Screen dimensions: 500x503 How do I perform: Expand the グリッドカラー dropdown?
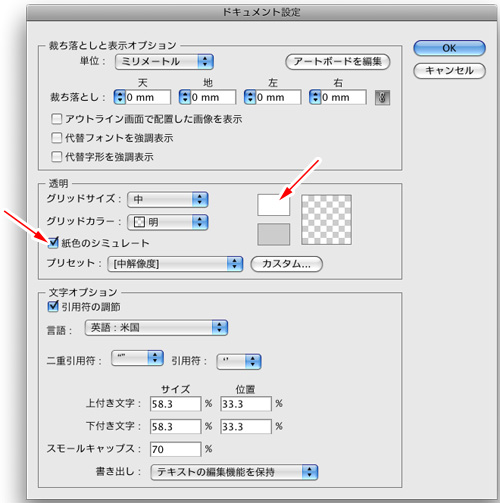tap(168, 222)
